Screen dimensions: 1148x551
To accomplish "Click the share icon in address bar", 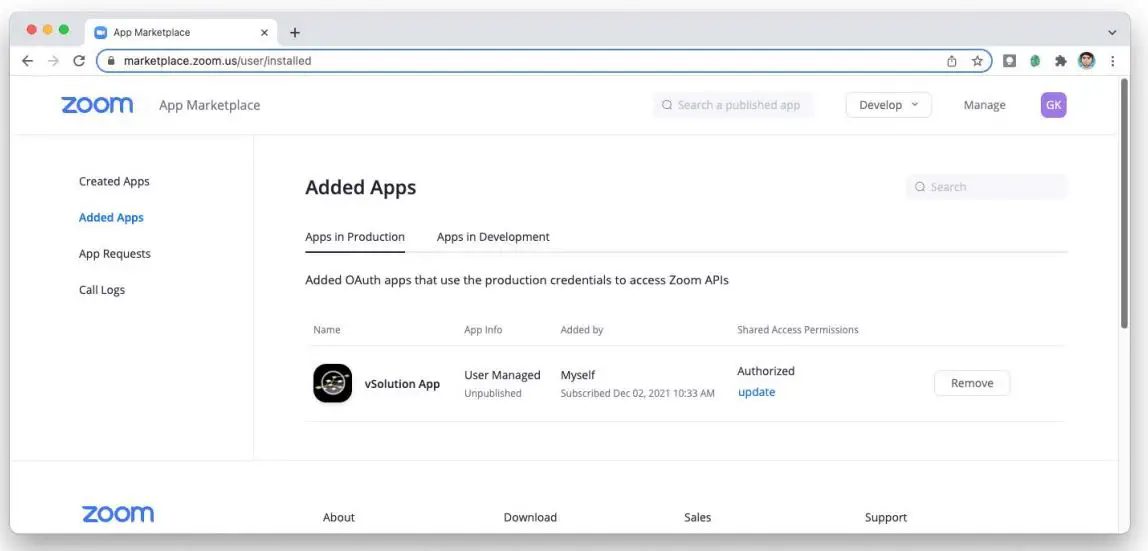I will (x=952, y=61).
